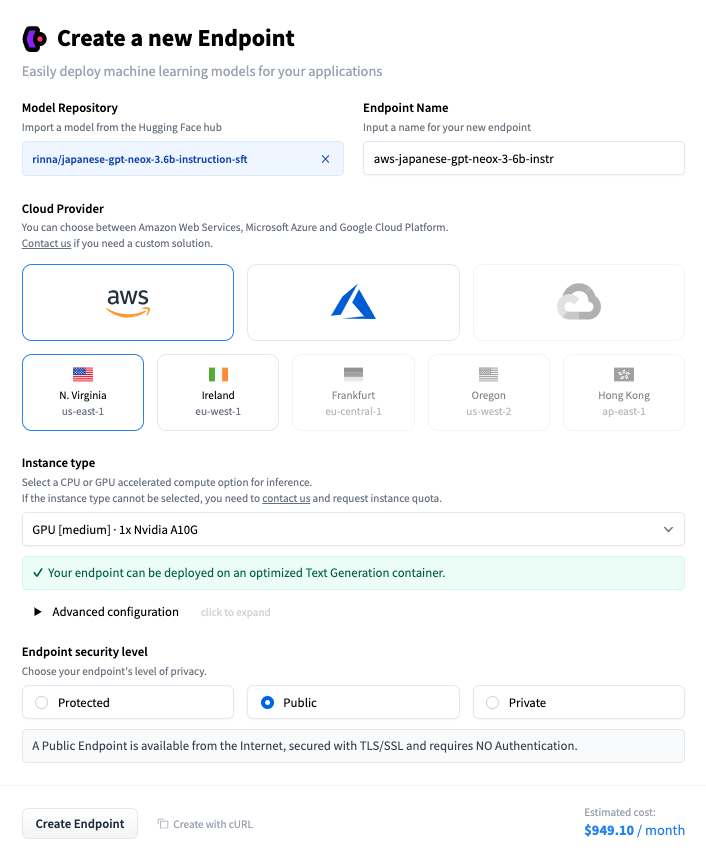
Task: Click the Model Repository field
Action: point(170,159)
